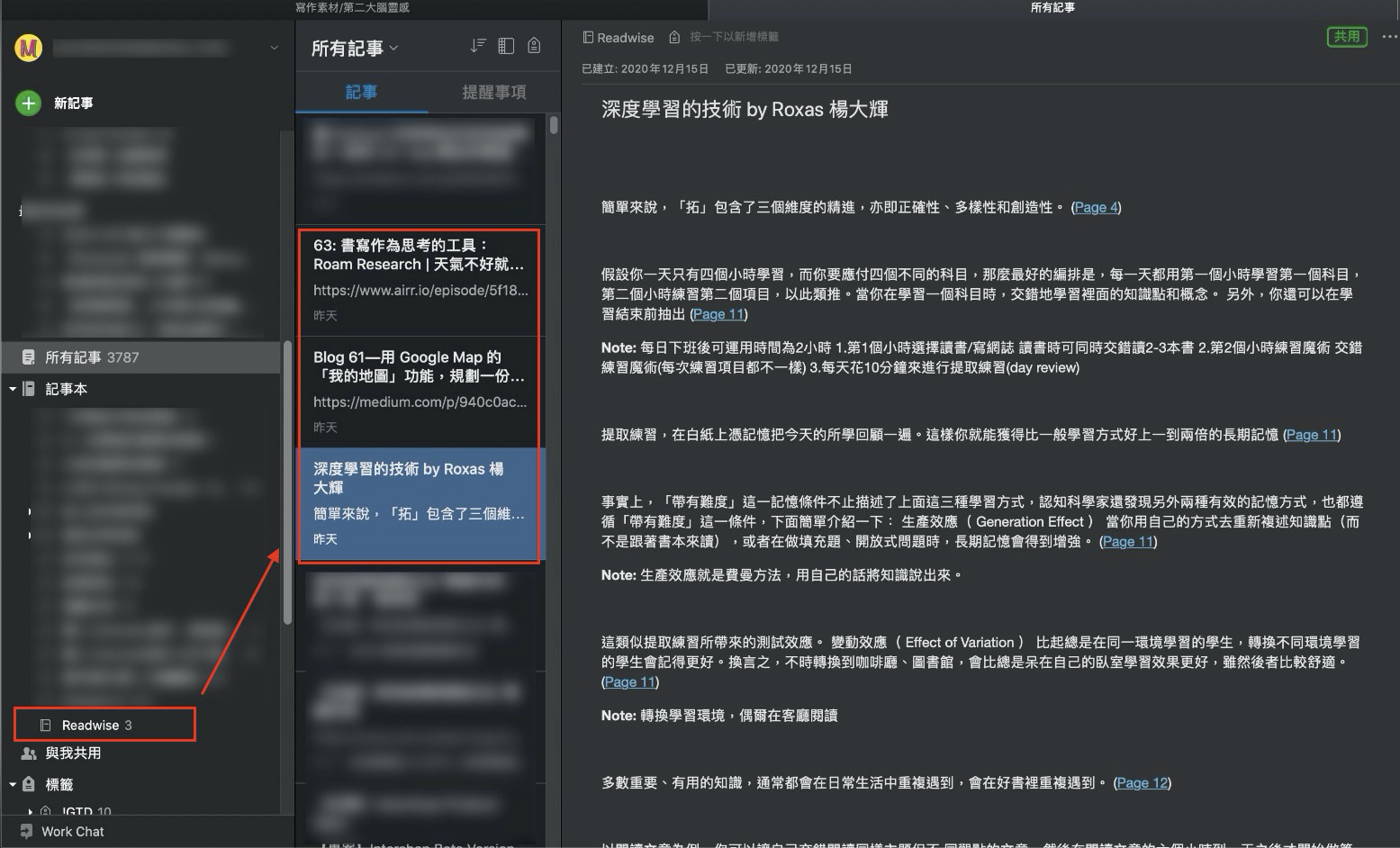
Task: Open the note list sort options icon
Action: (x=478, y=46)
